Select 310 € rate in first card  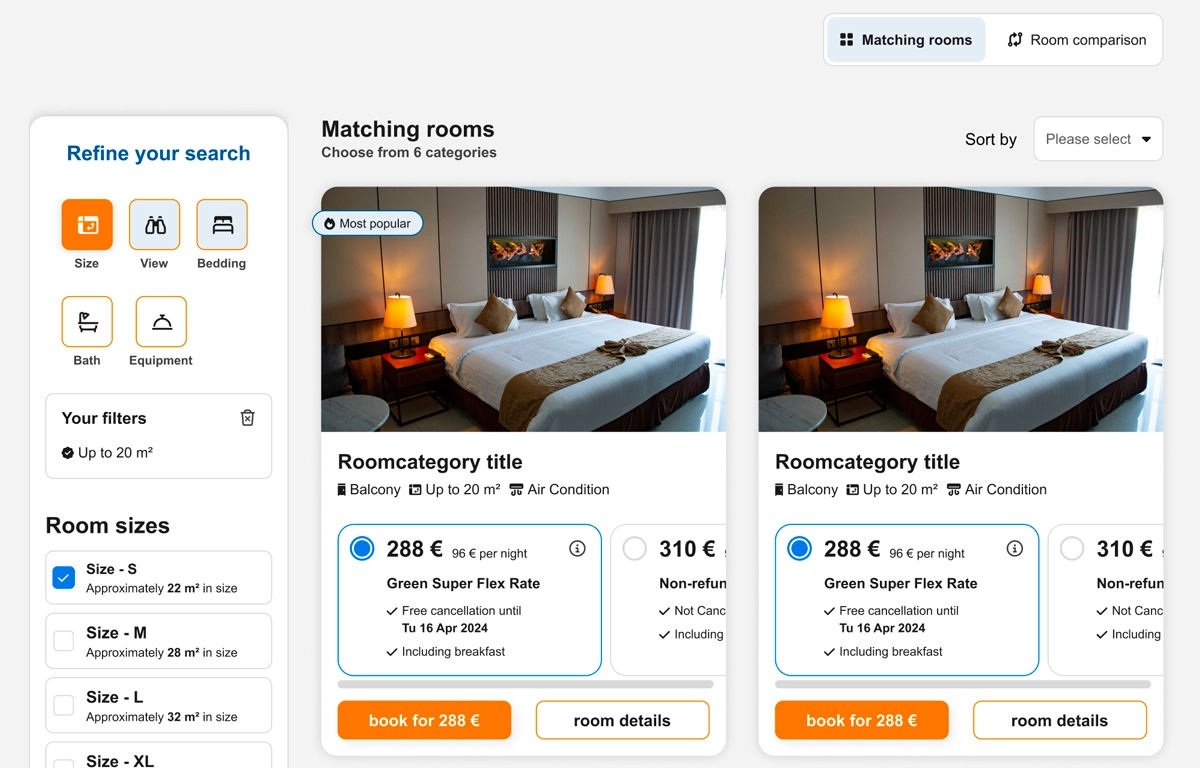pyautogui.click(x=634, y=549)
